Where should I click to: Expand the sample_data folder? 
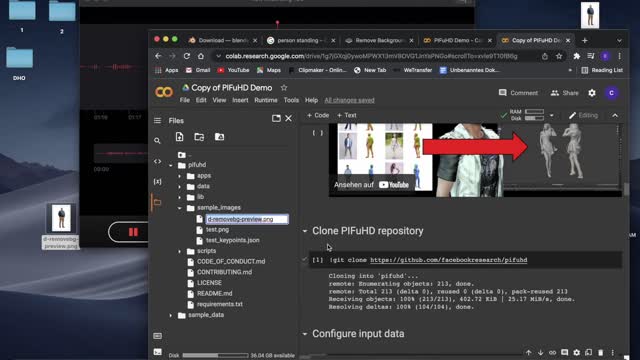(x=171, y=315)
